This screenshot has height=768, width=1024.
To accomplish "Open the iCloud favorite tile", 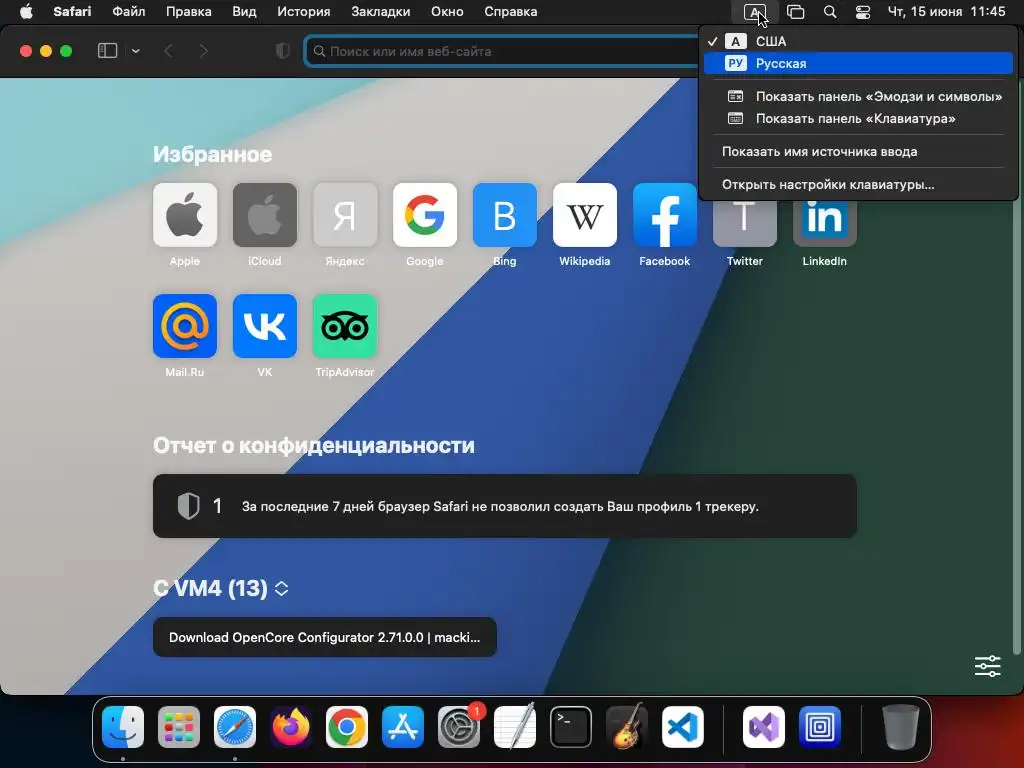I will tap(264, 215).
